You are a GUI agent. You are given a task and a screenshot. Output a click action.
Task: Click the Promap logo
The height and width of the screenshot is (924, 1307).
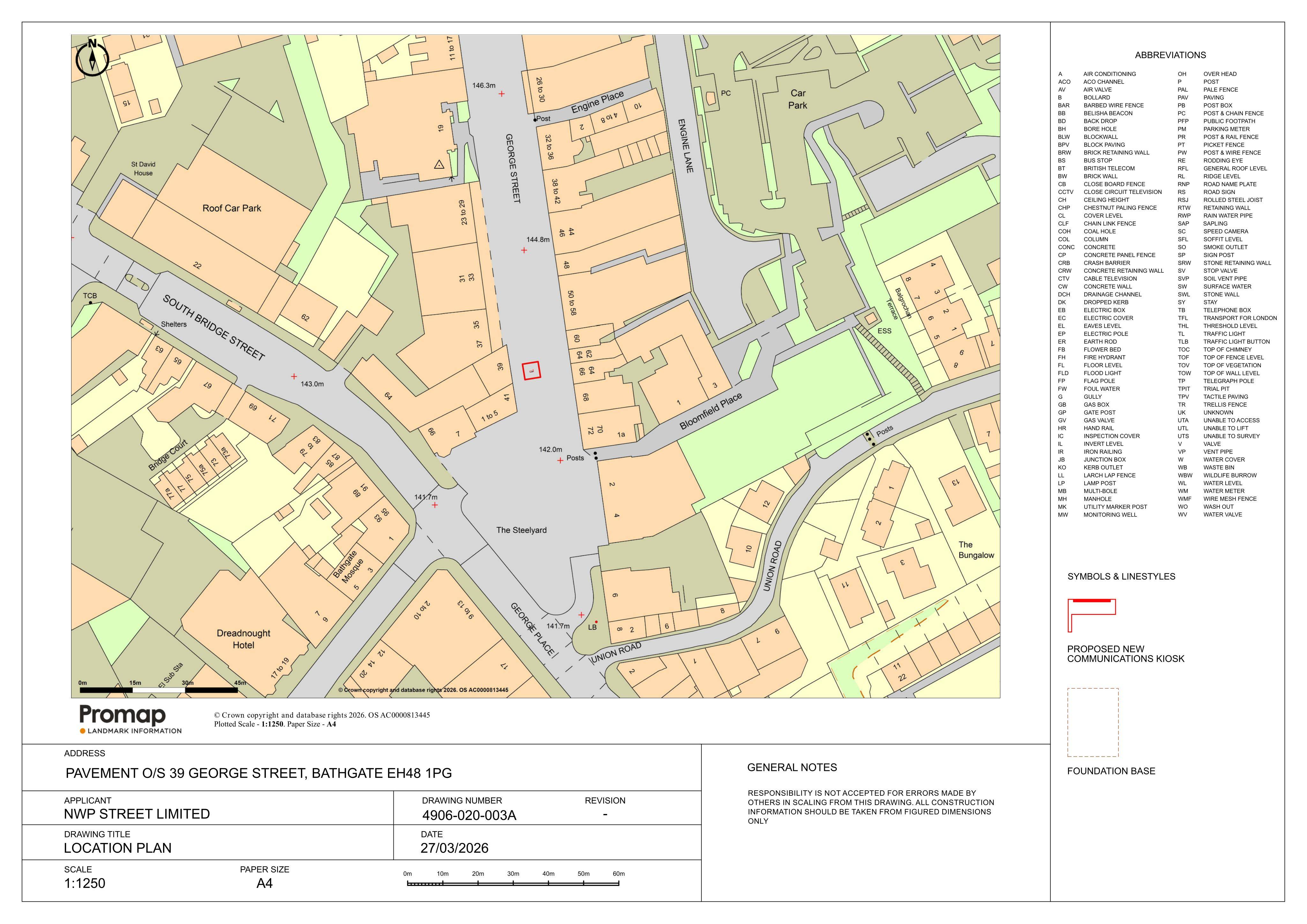pyautogui.click(x=131, y=719)
